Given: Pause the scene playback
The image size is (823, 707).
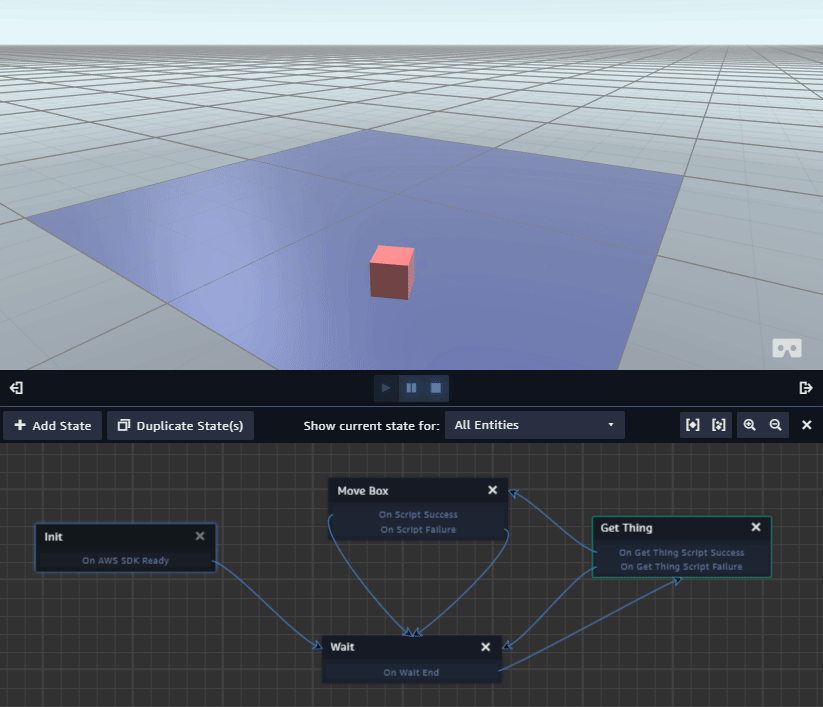Looking at the screenshot, I should [411, 388].
